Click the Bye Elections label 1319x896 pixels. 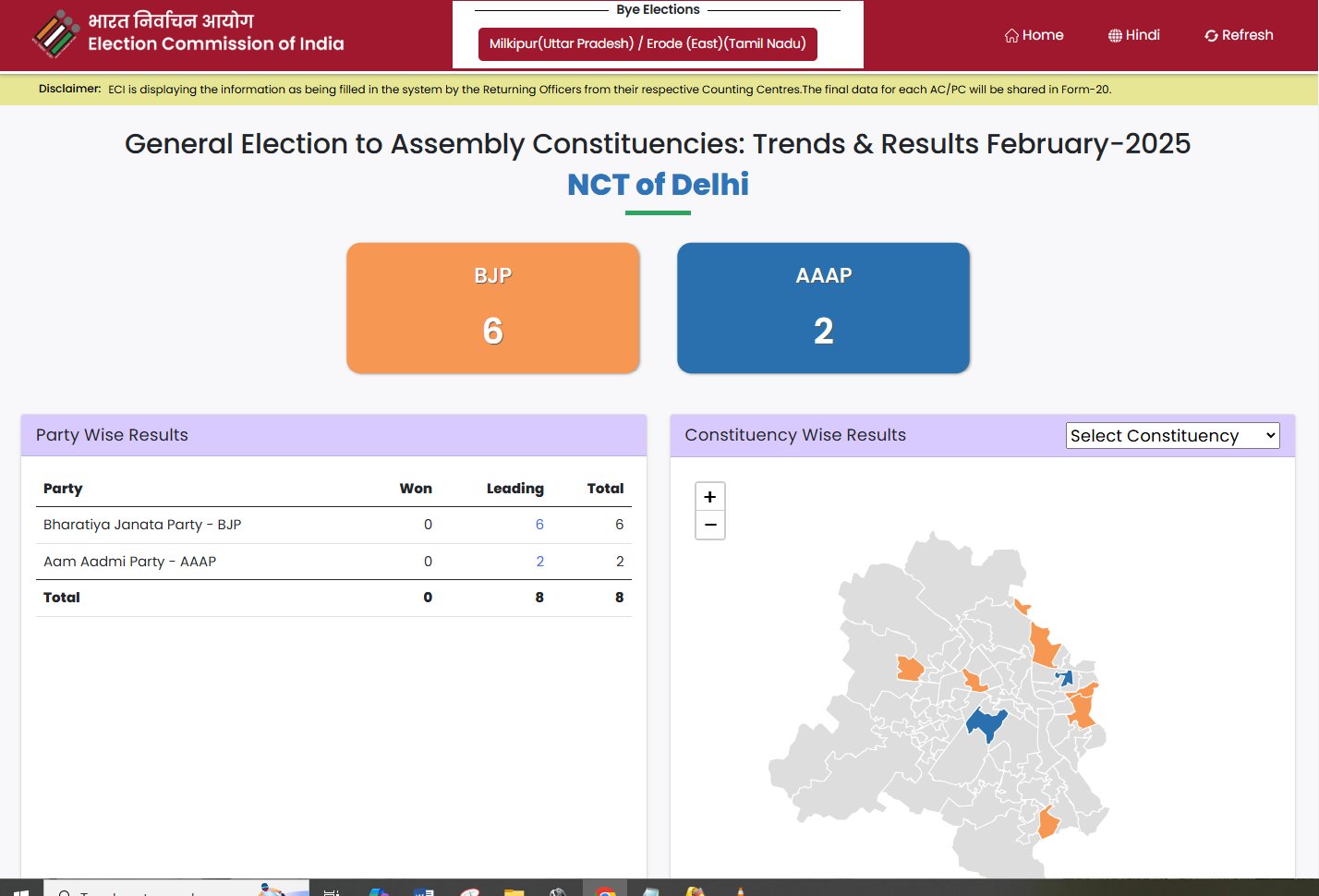[x=658, y=9]
